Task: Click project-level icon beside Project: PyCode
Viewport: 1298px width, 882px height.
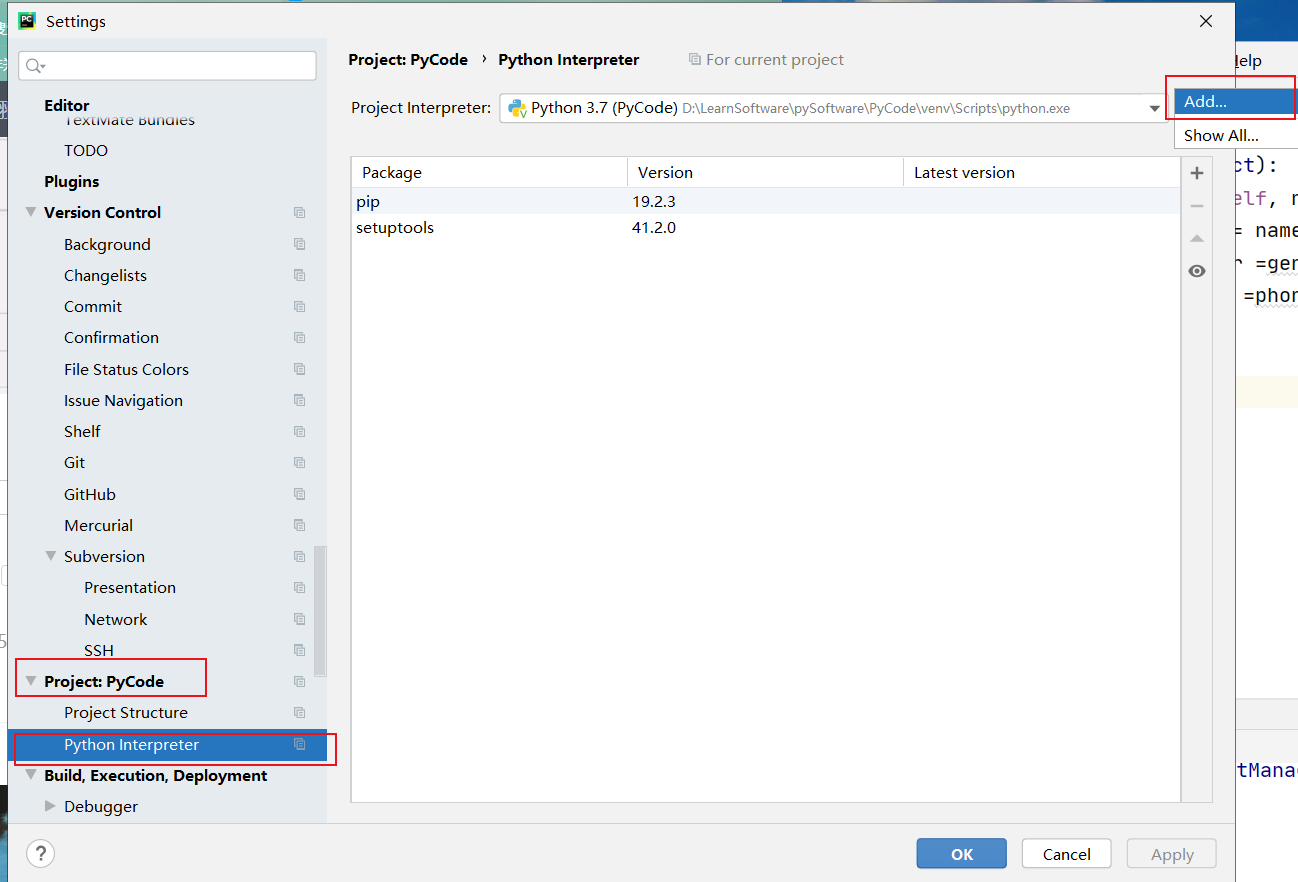Action: (x=299, y=681)
